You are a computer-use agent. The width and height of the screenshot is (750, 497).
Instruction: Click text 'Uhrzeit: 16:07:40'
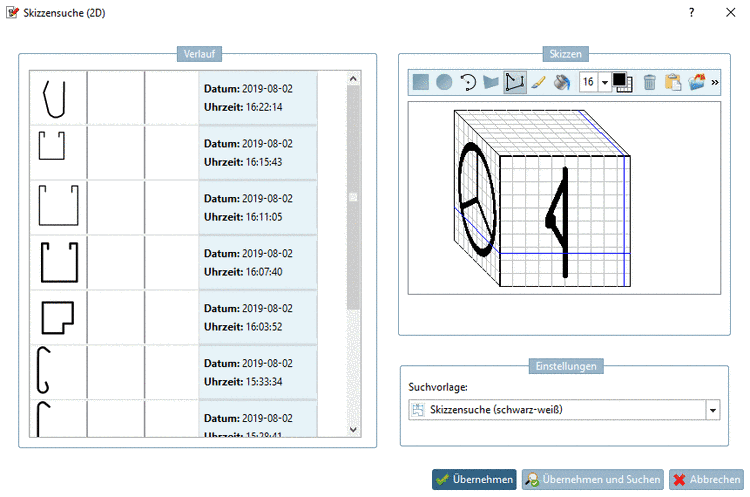pos(243,272)
